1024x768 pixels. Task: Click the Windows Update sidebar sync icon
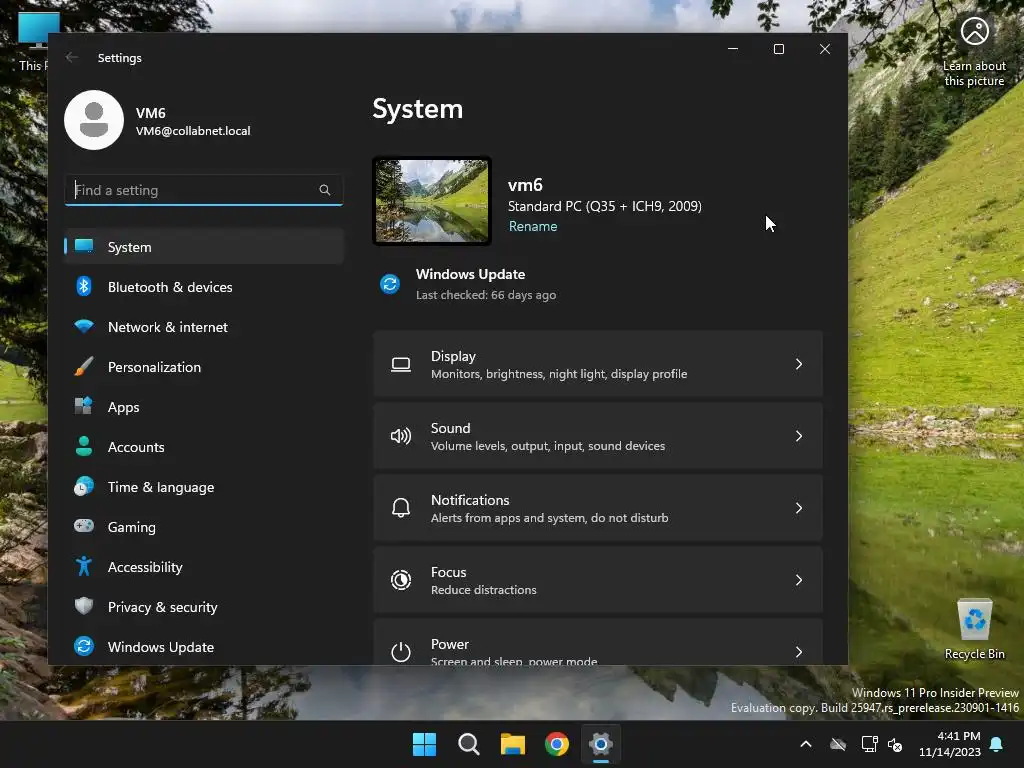84,646
